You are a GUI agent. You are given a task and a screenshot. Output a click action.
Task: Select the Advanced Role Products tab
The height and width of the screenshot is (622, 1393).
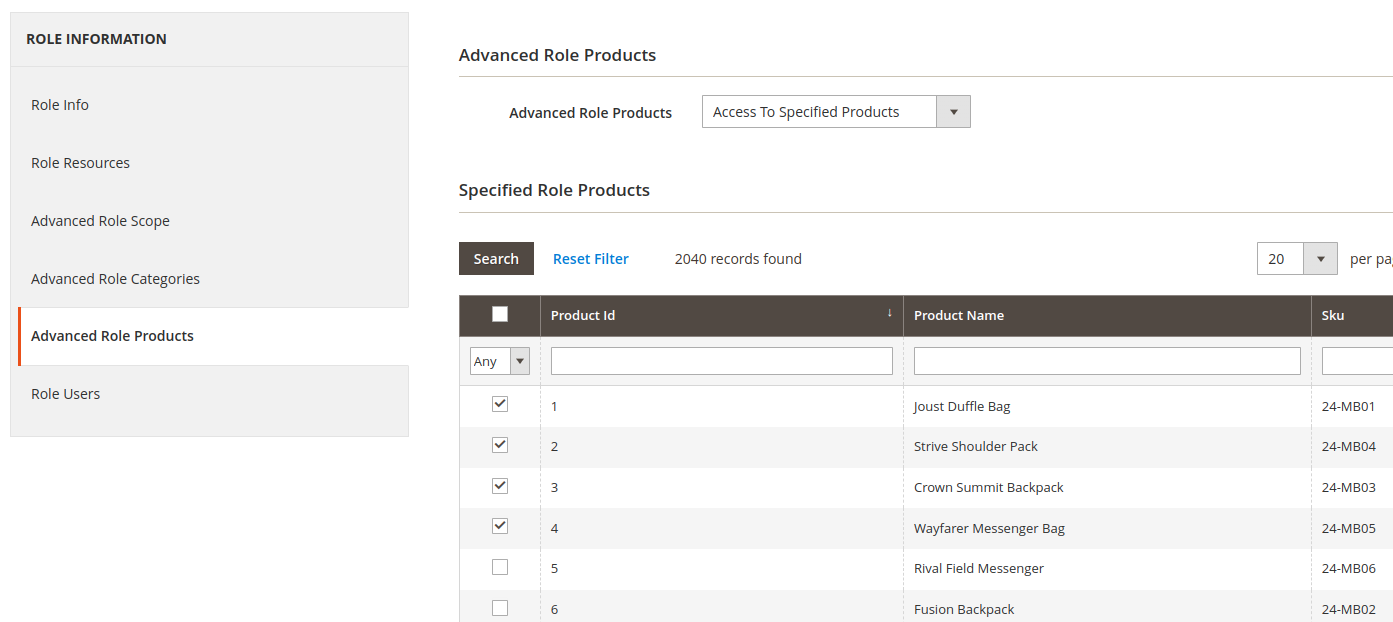coord(112,336)
